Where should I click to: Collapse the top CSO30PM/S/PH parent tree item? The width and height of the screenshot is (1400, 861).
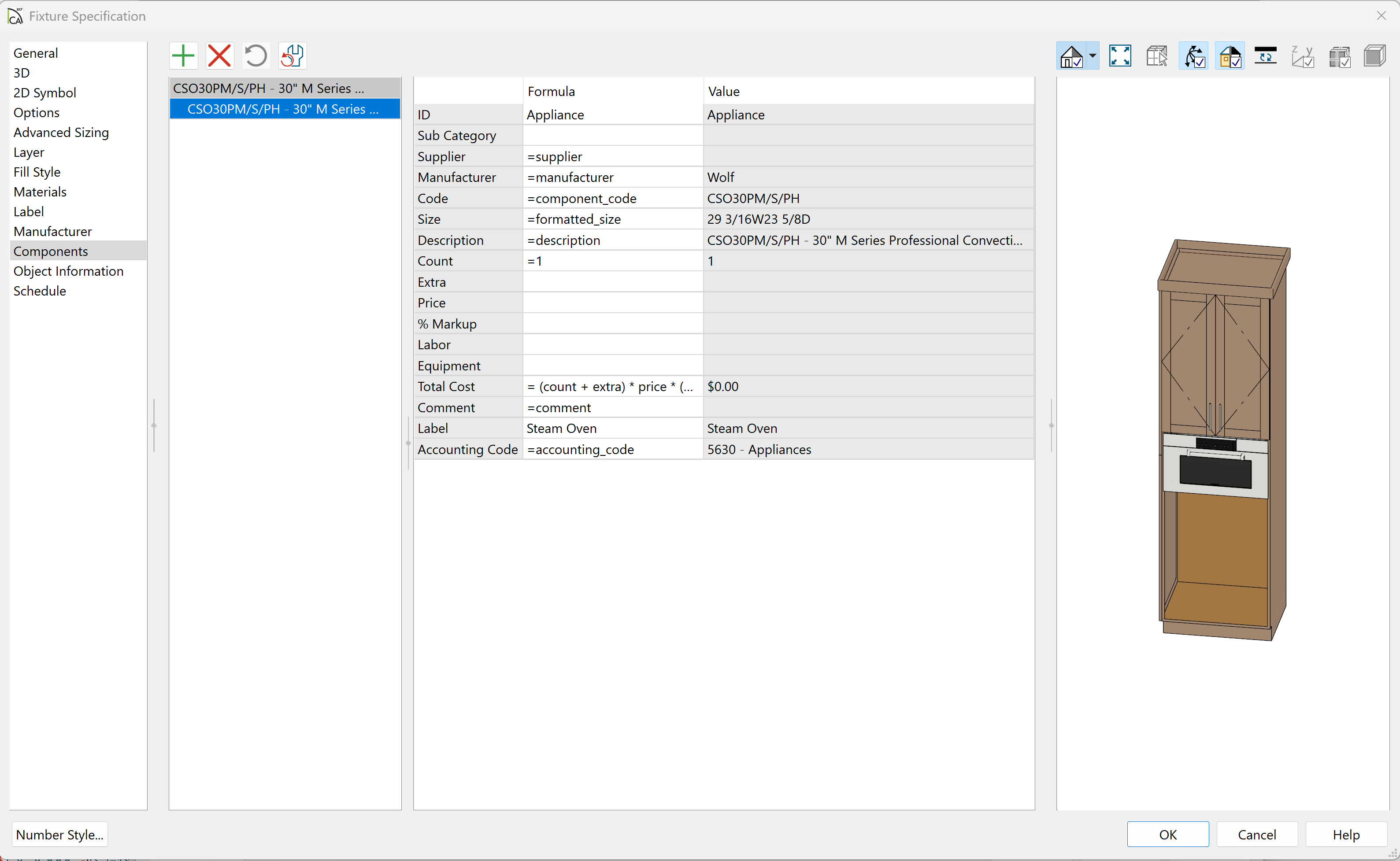coord(268,88)
